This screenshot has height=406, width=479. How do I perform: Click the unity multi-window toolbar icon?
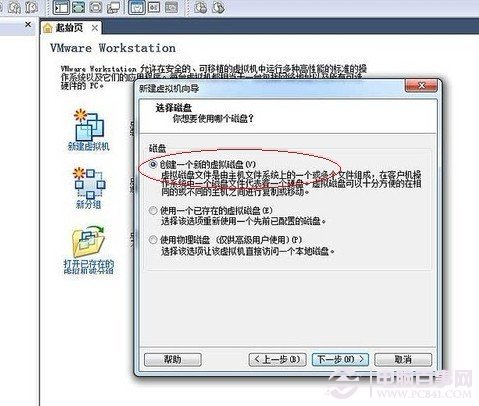coord(113,7)
